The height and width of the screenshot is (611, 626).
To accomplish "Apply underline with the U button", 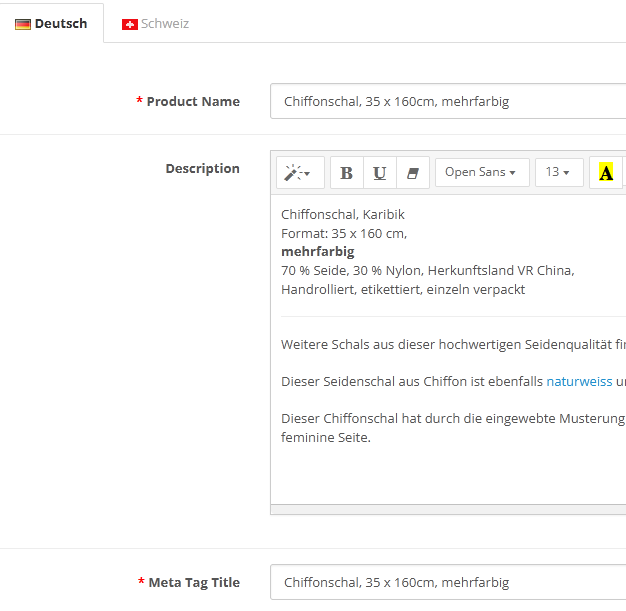I will (x=380, y=173).
